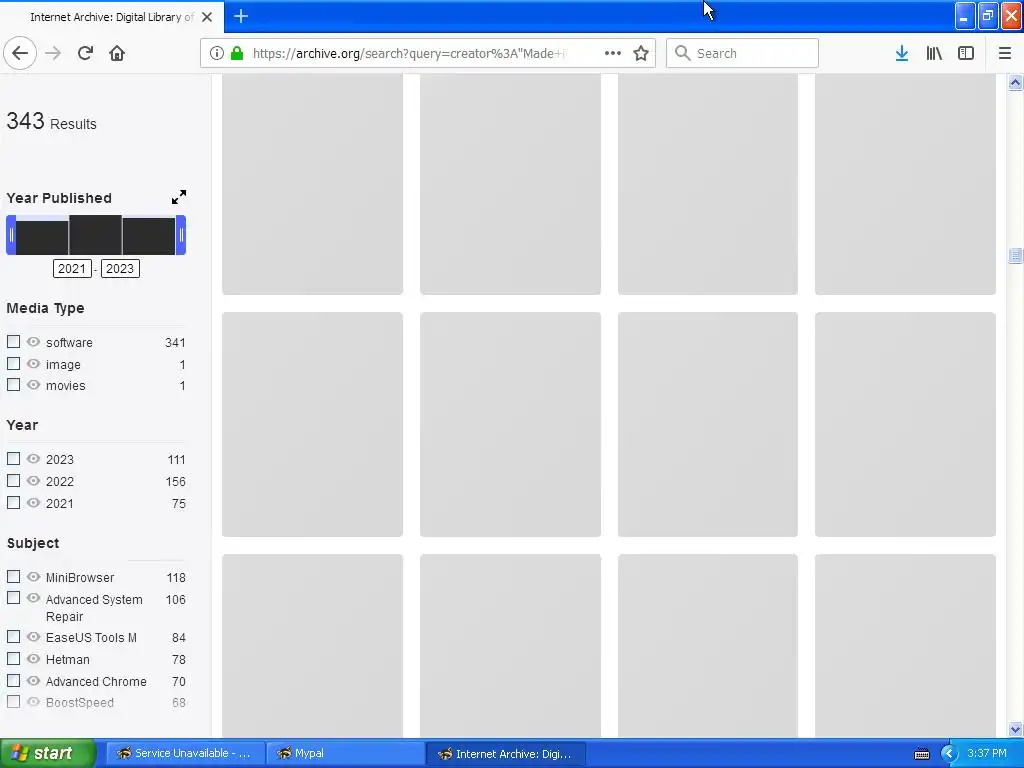
Task: Open the browser hamburger menu
Action: (x=1004, y=53)
